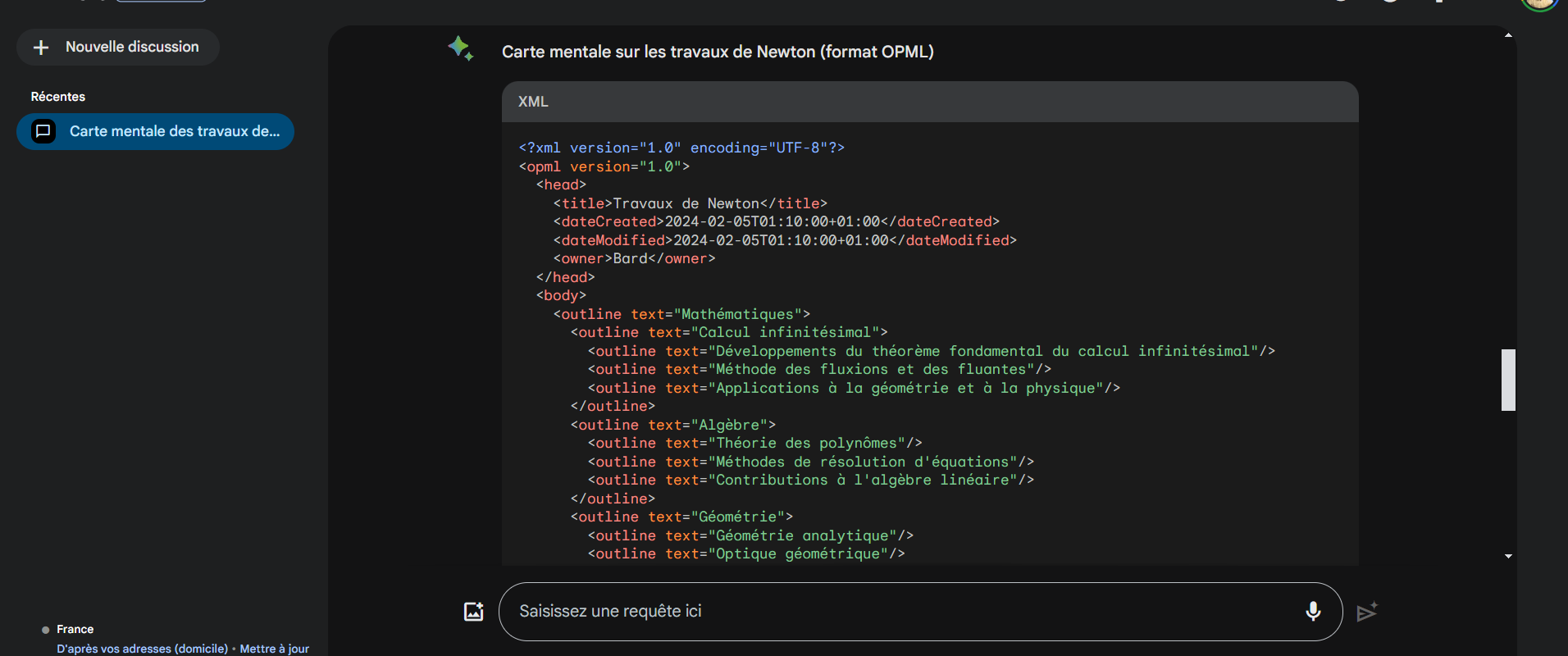Click the 'Mettre à jour' location link
The height and width of the screenshot is (656, 1568).
274,649
